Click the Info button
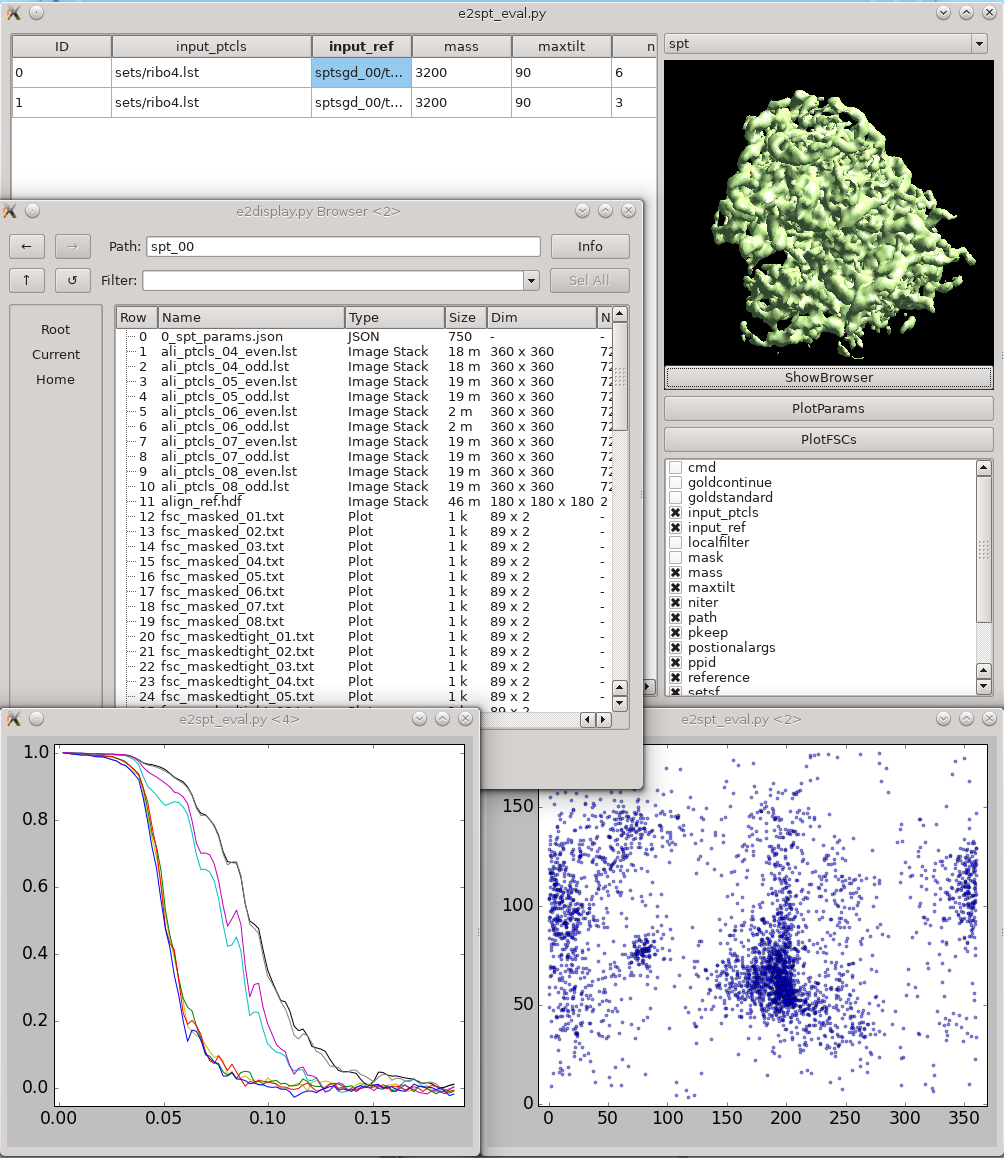Image resolution: width=1004 pixels, height=1158 pixels. [x=589, y=246]
